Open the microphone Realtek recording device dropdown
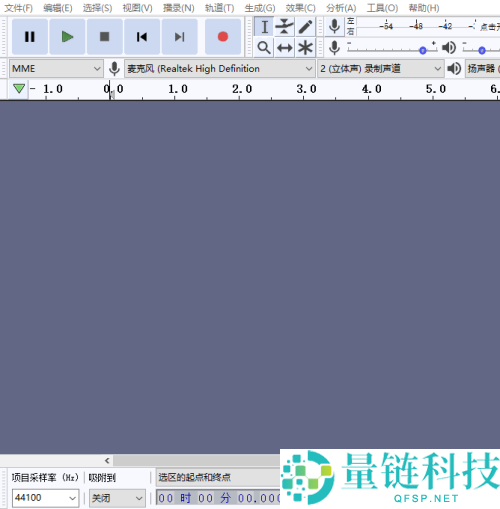The image size is (500, 509). 220,69
